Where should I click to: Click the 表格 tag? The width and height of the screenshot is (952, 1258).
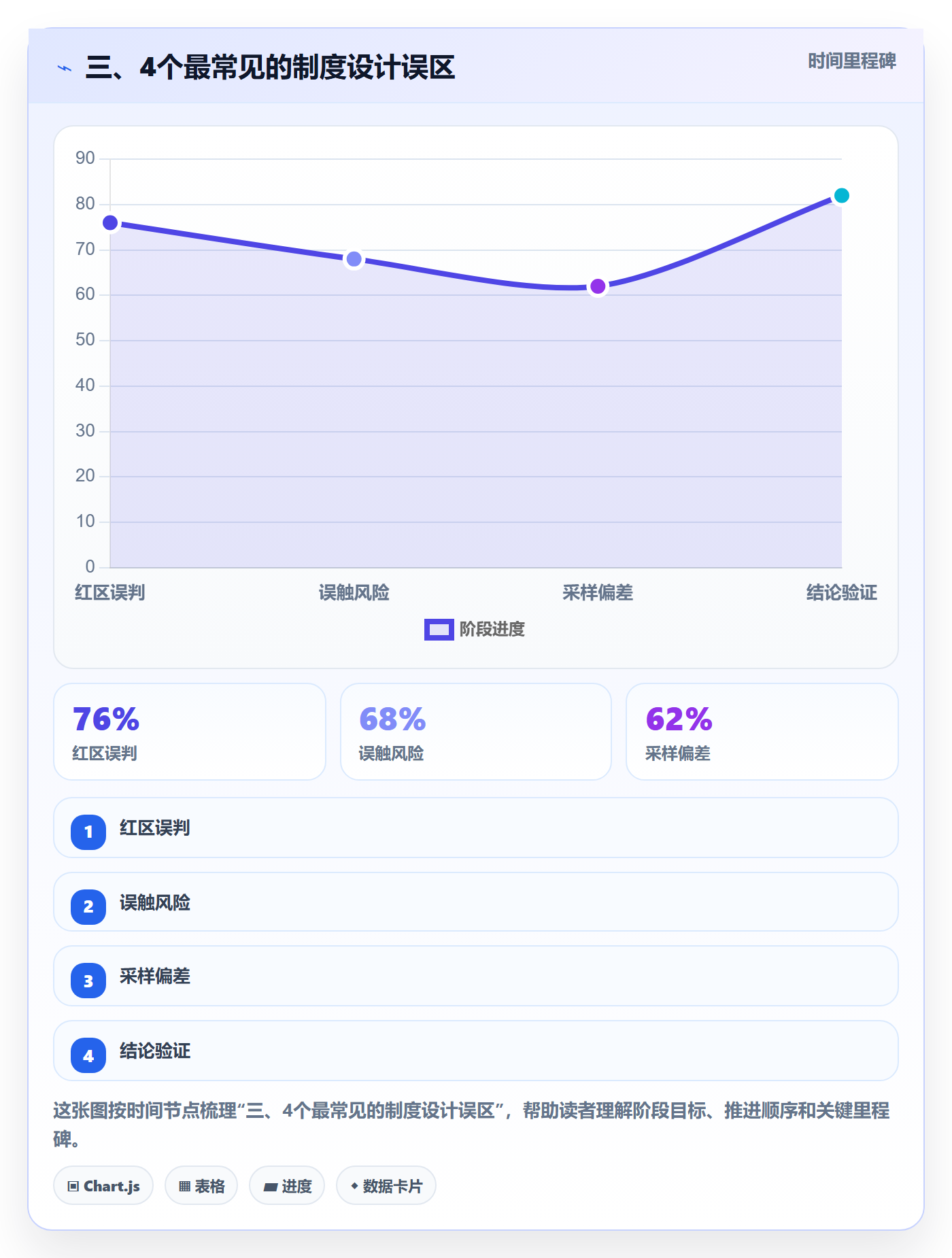(201, 1186)
